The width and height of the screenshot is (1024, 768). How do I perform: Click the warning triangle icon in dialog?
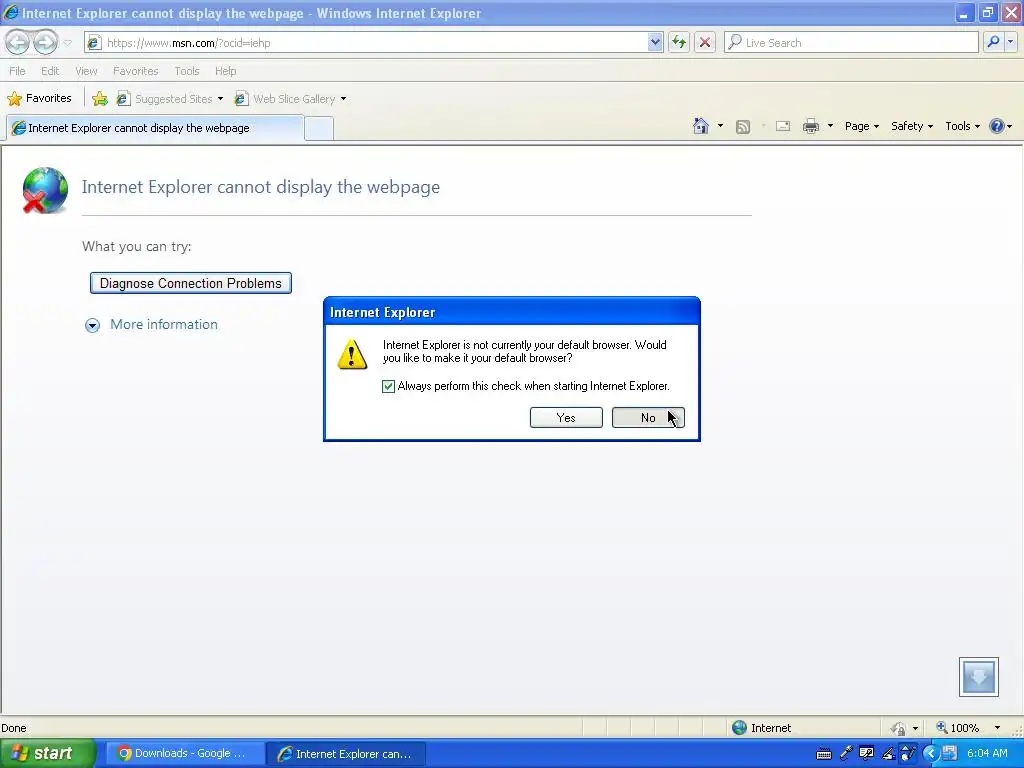pyautogui.click(x=352, y=354)
